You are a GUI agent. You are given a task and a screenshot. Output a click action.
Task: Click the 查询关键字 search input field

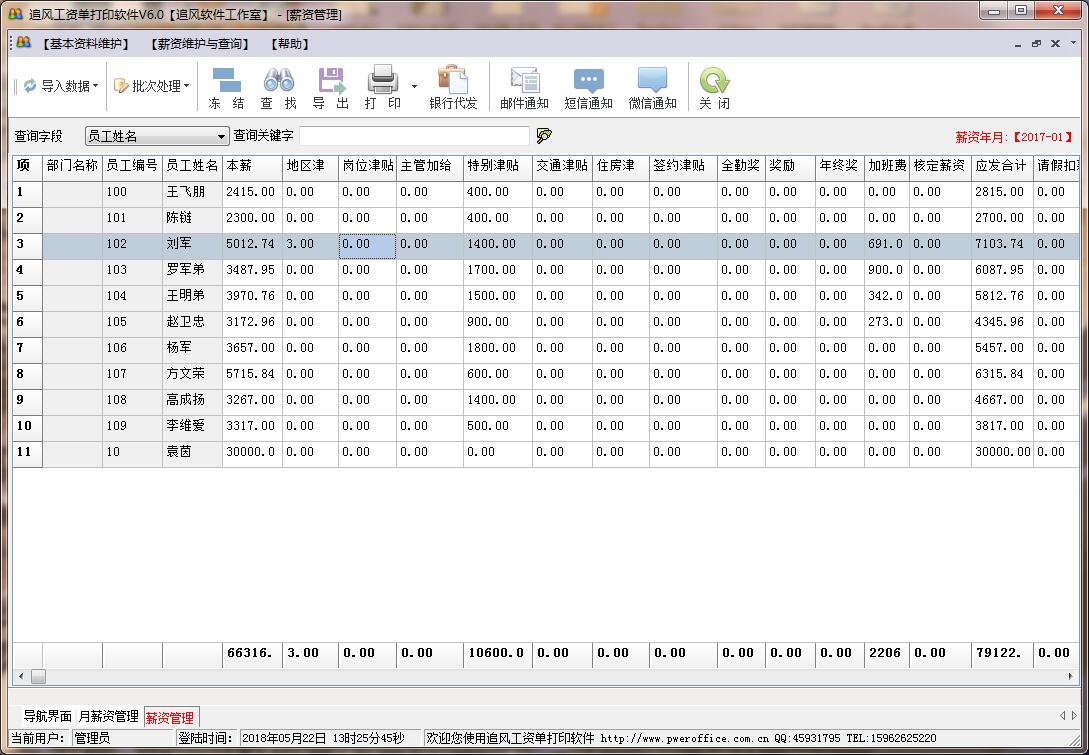click(414, 136)
